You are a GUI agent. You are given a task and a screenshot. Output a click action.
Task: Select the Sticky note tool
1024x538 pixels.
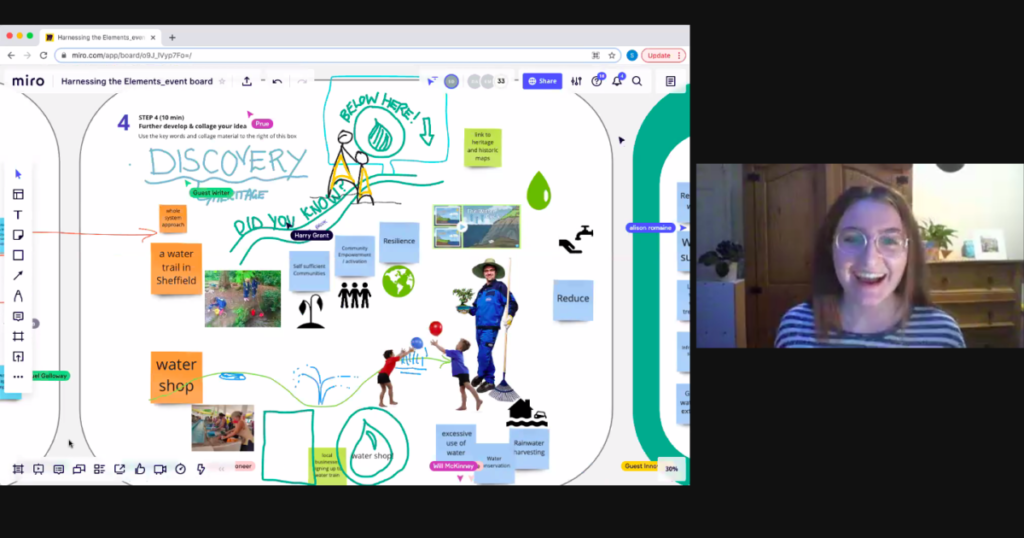pos(18,235)
